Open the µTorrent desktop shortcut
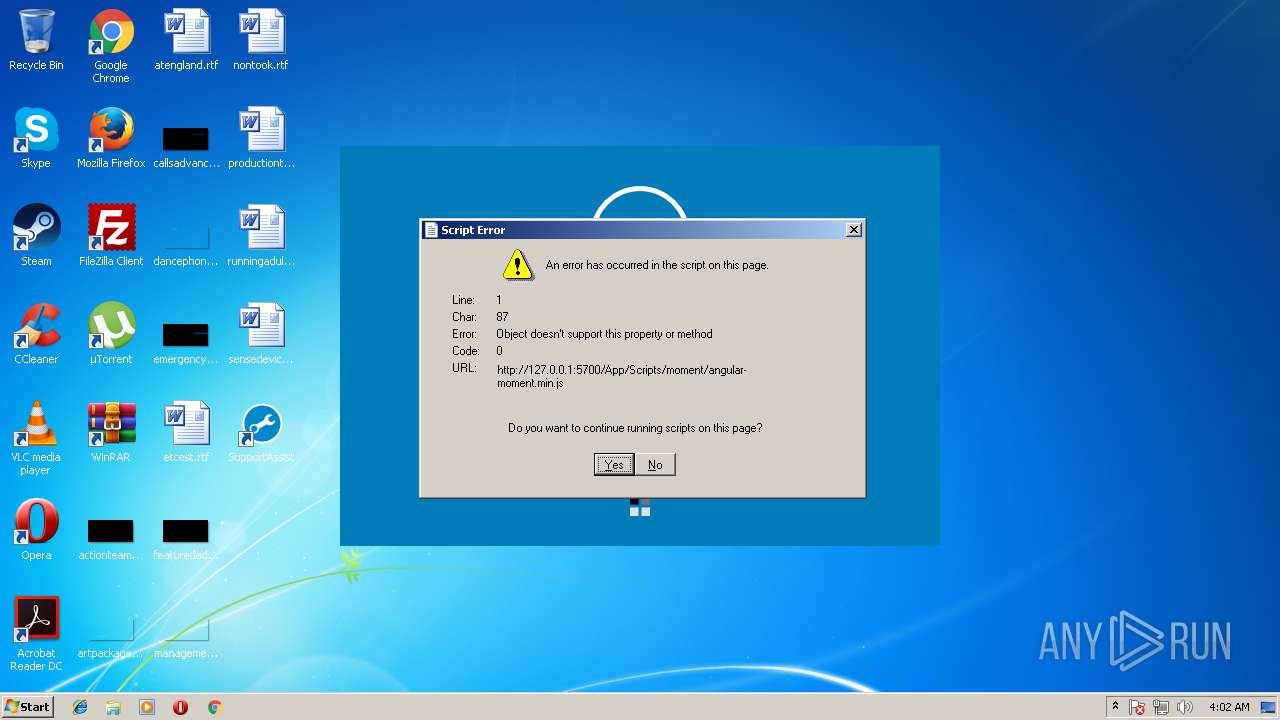The height and width of the screenshot is (720, 1280). [x=111, y=334]
